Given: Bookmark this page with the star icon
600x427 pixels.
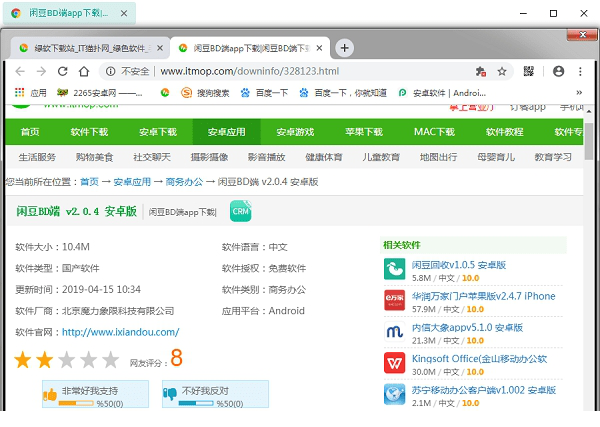Looking at the screenshot, I should coord(502,71).
